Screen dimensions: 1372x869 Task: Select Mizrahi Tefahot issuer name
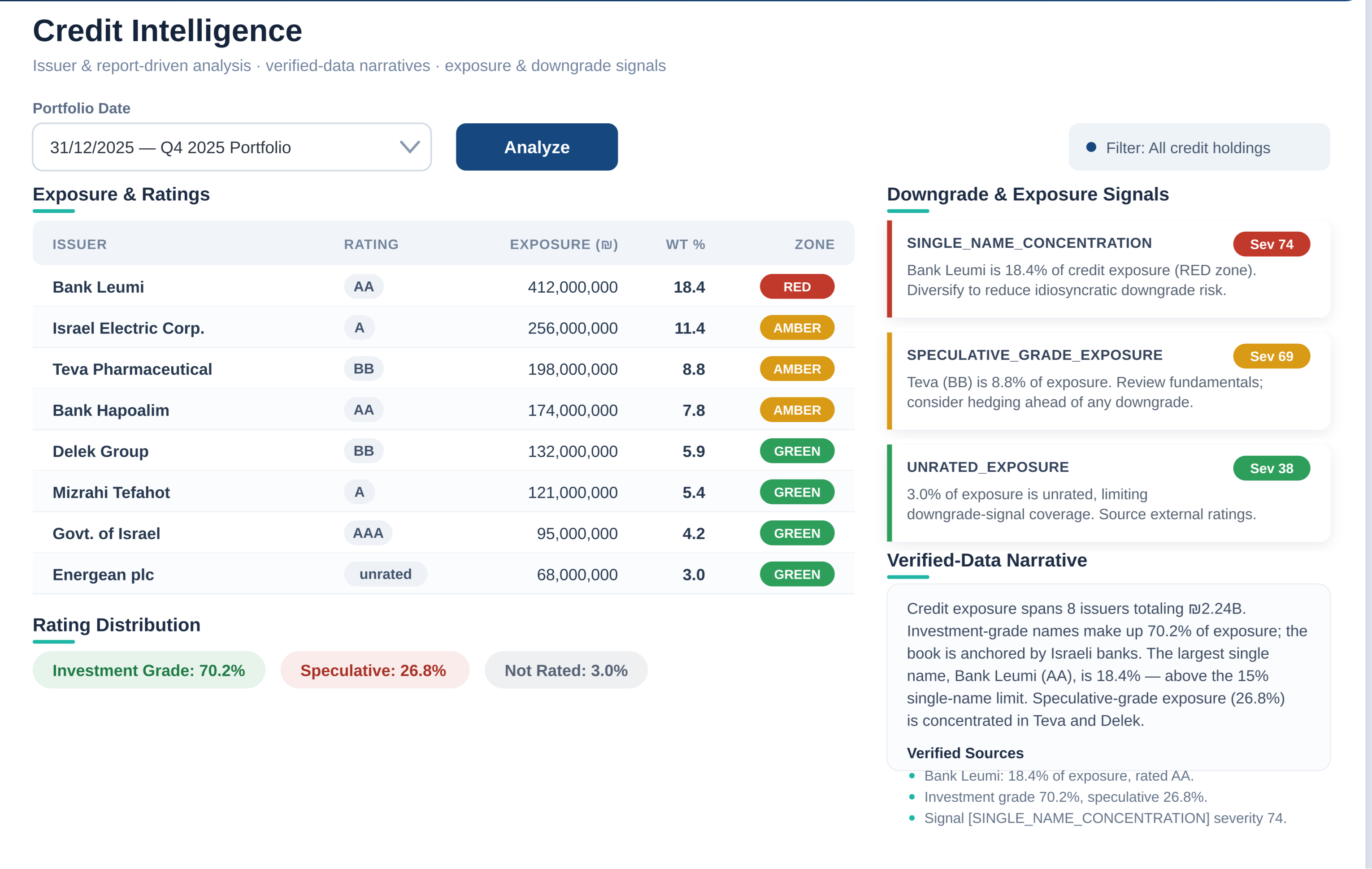111,492
